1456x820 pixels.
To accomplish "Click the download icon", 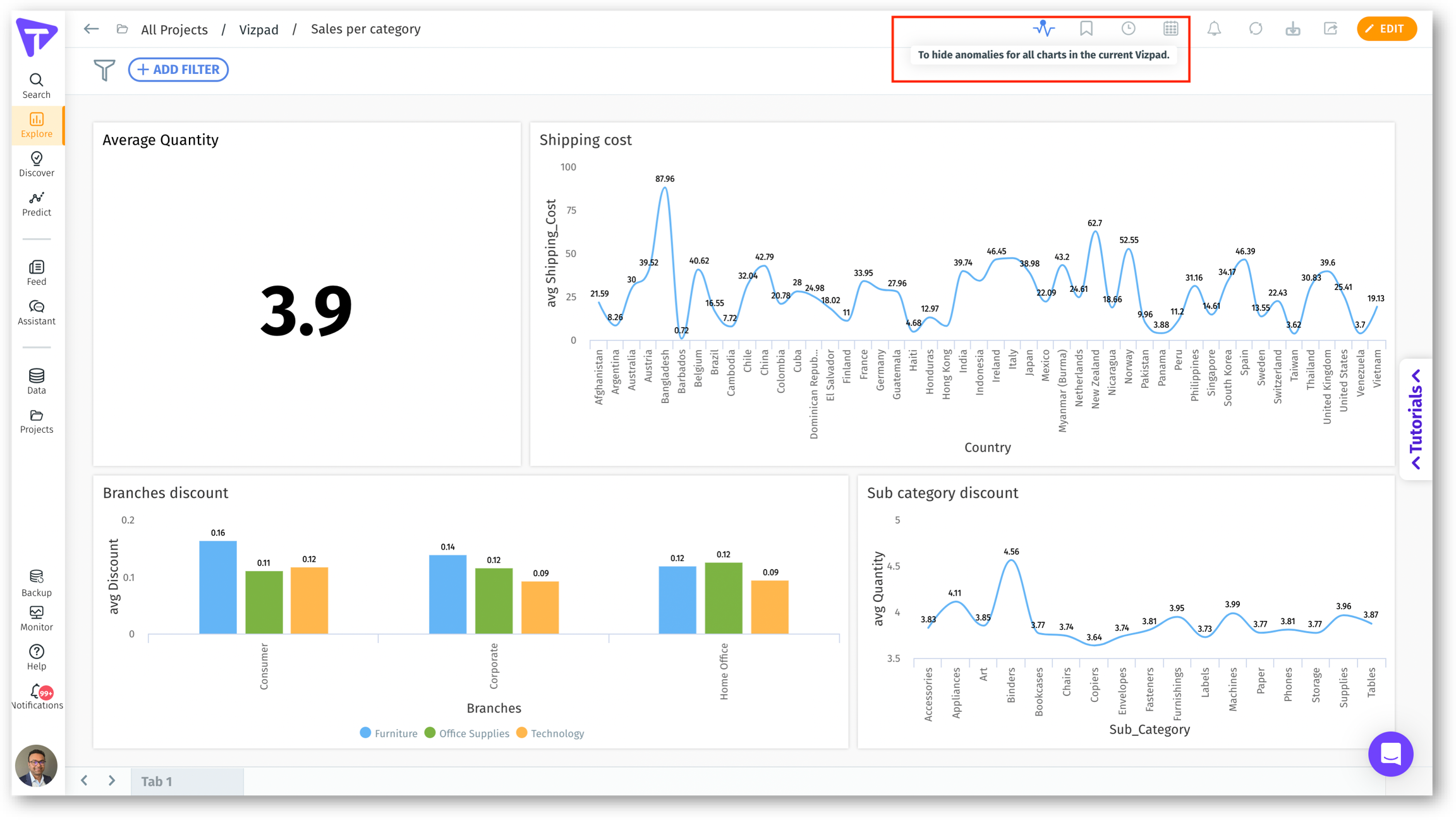I will point(1293,28).
